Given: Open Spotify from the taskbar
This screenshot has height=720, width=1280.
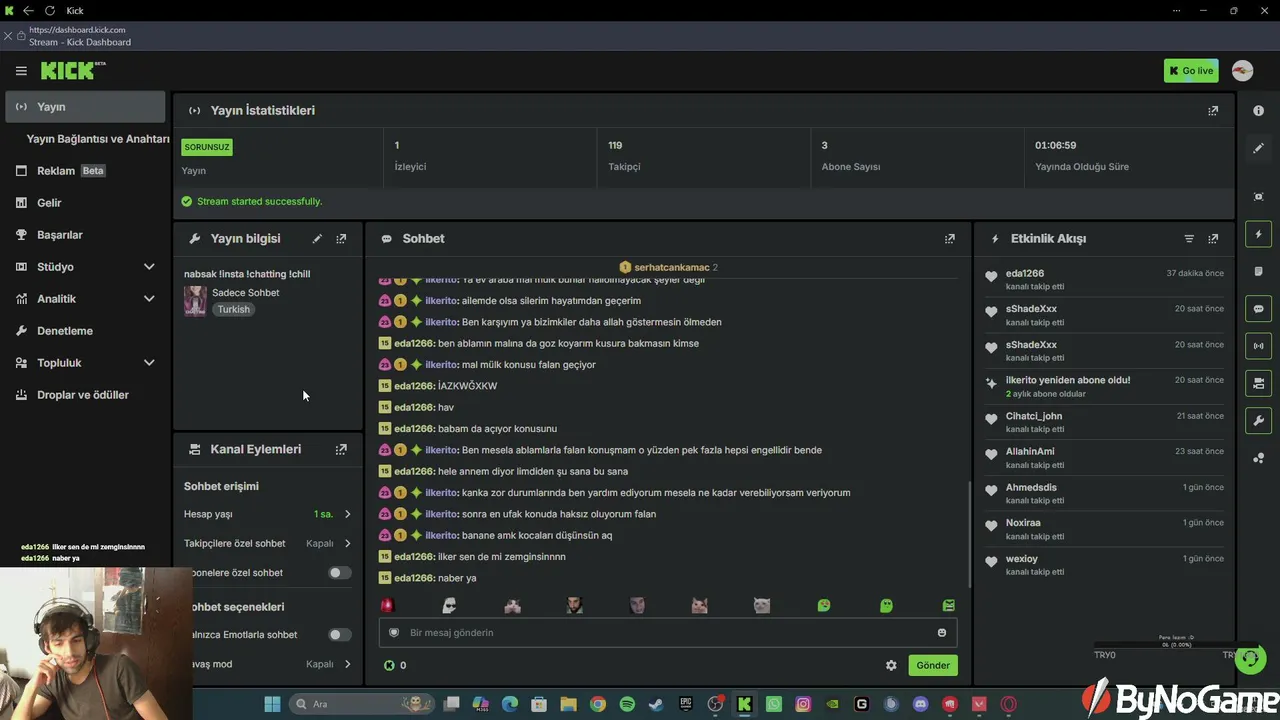Looking at the screenshot, I should (x=627, y=704).
